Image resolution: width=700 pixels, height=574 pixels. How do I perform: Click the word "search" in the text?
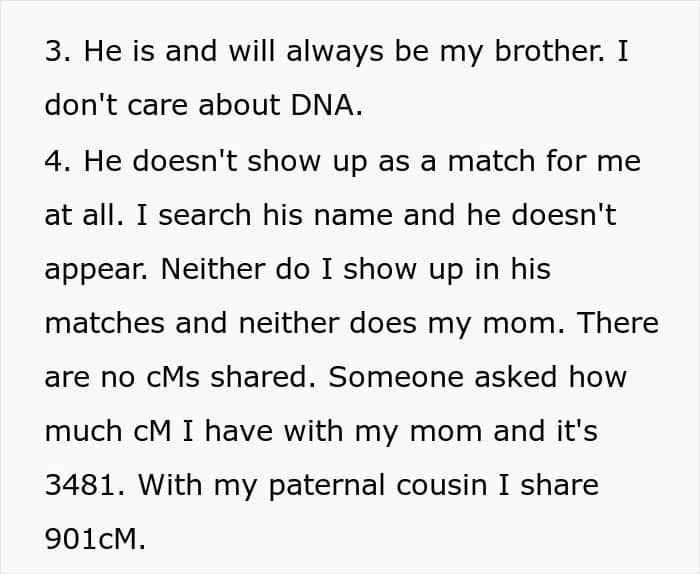point(204,215)
